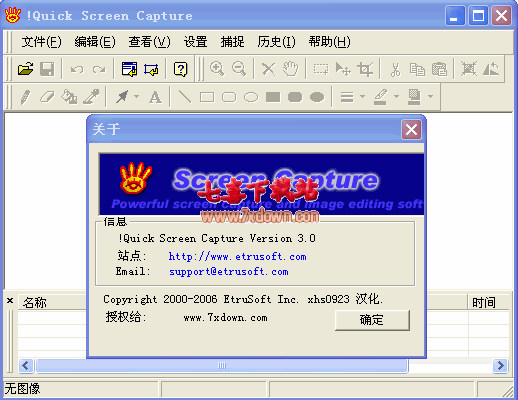This screenshot has height=400, width=518.
Task: Select the move pointer tool
Action: [x=343, y=69]
